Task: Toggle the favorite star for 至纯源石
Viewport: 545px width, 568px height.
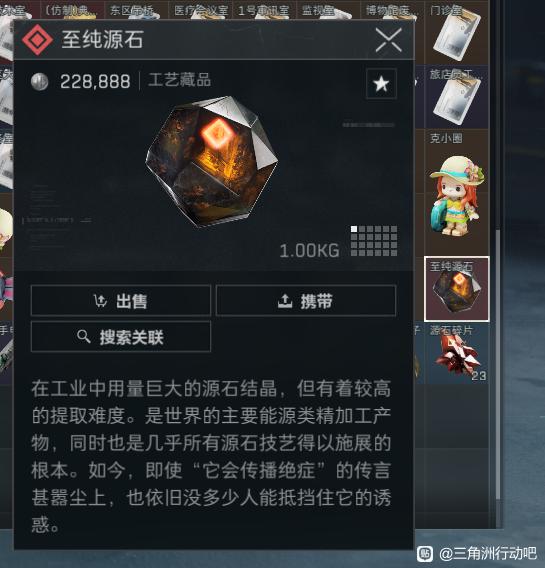Action: [381, 84]
